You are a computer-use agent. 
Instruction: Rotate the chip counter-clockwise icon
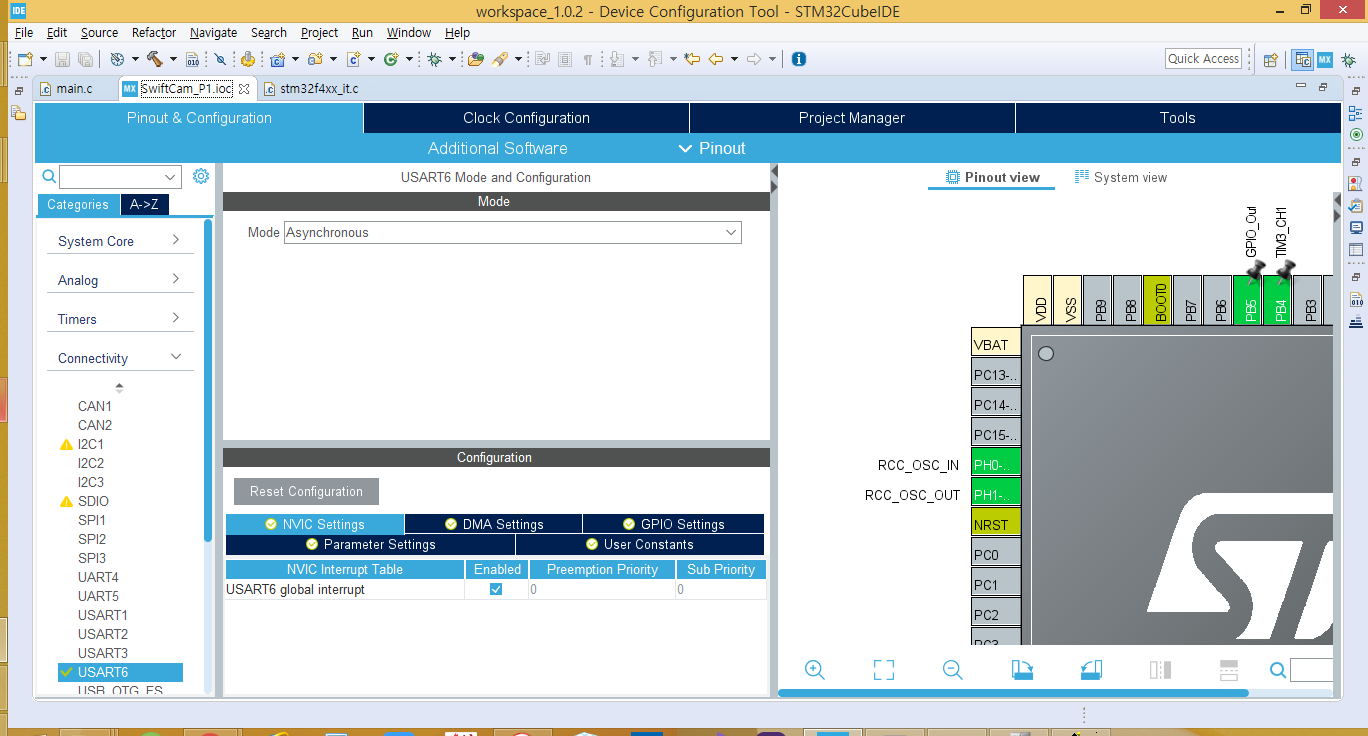click(1091, 670)
